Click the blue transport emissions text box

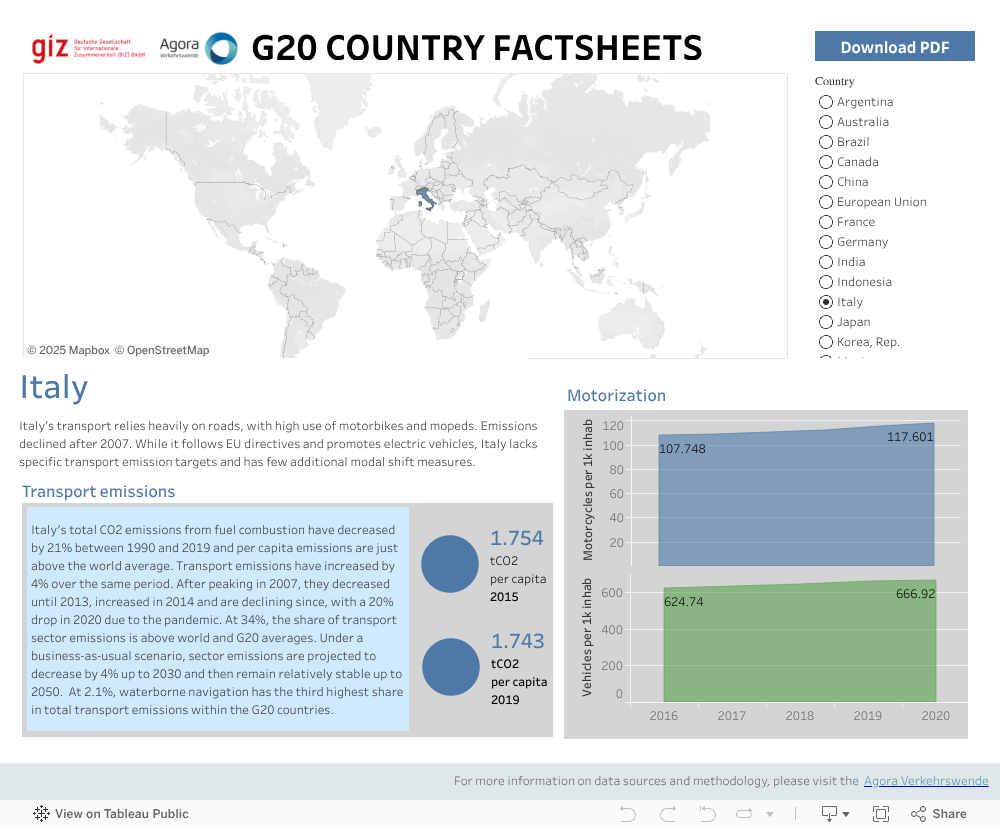217,619
